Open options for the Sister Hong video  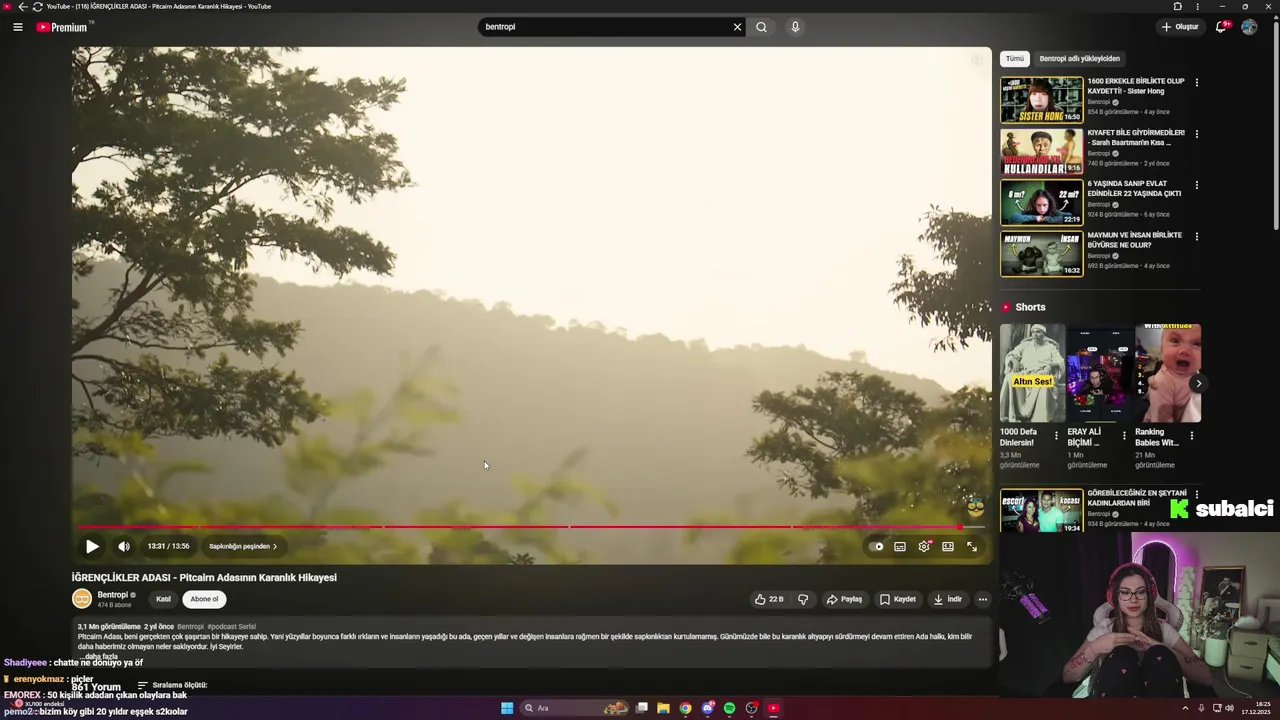click(x=1196, y=82)
